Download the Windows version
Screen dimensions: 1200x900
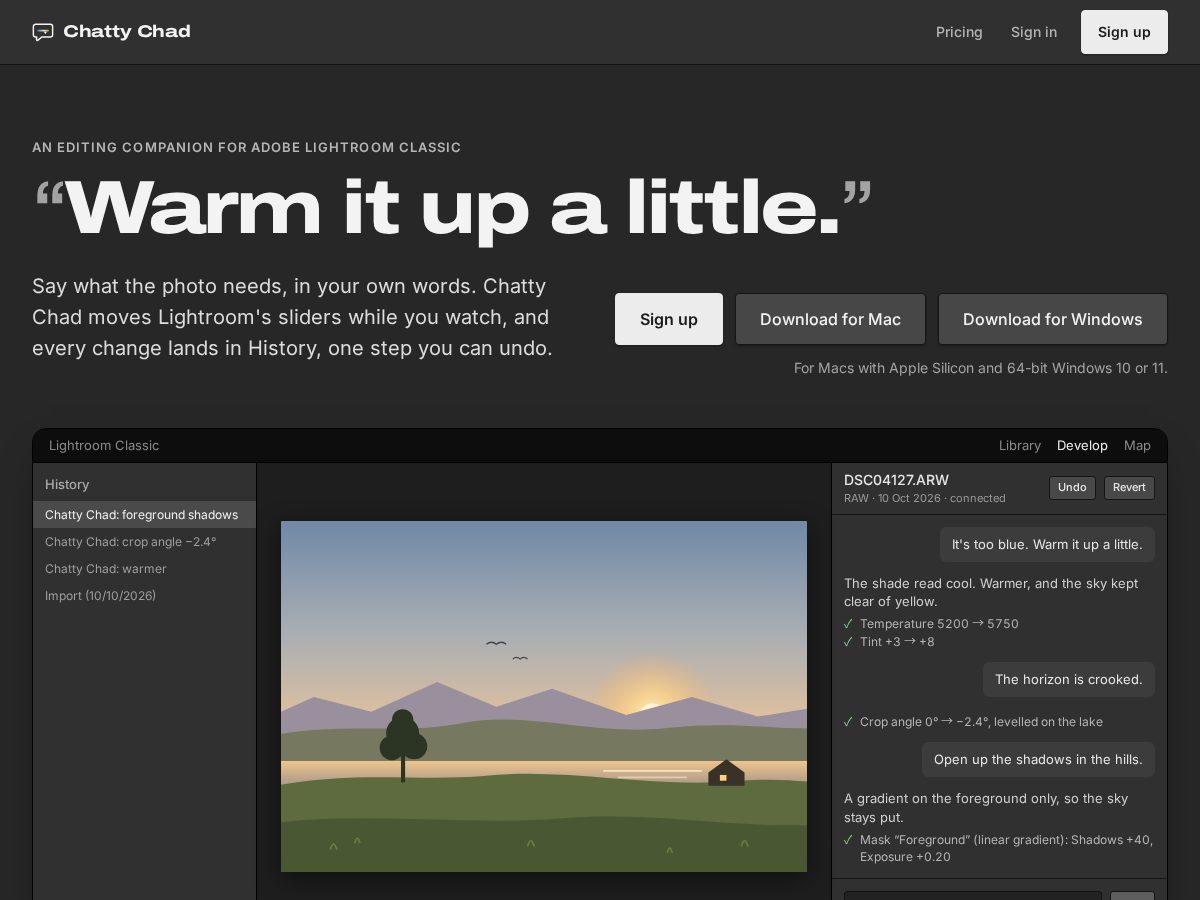[1053, 319]
